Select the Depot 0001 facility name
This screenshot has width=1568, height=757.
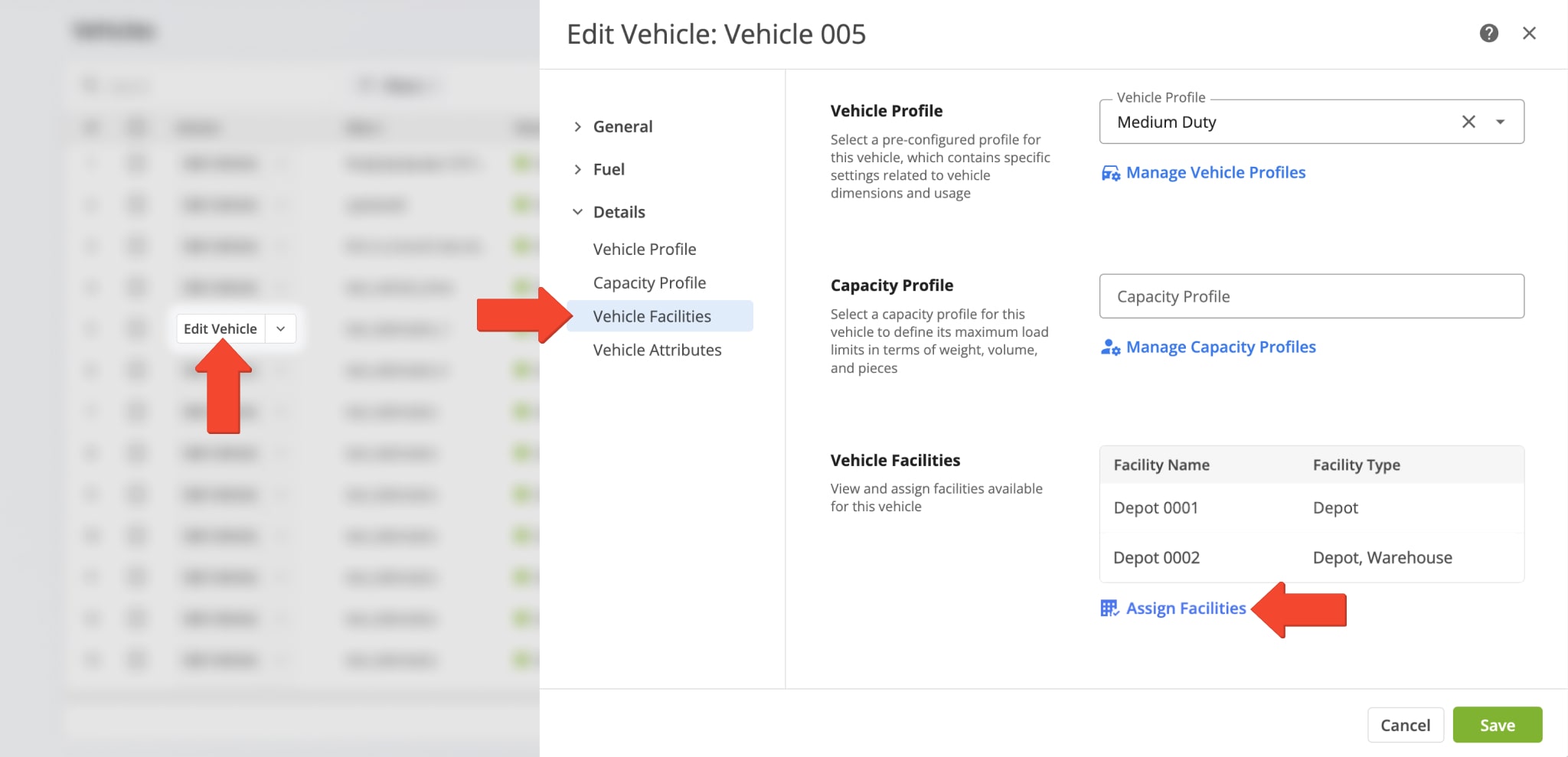click(x=1155, y=507)
